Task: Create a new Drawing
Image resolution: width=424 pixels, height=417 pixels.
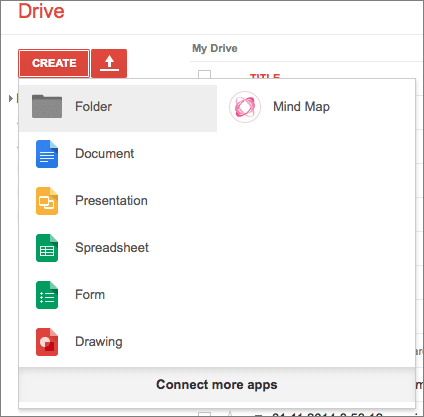Action: coord(118,342)
